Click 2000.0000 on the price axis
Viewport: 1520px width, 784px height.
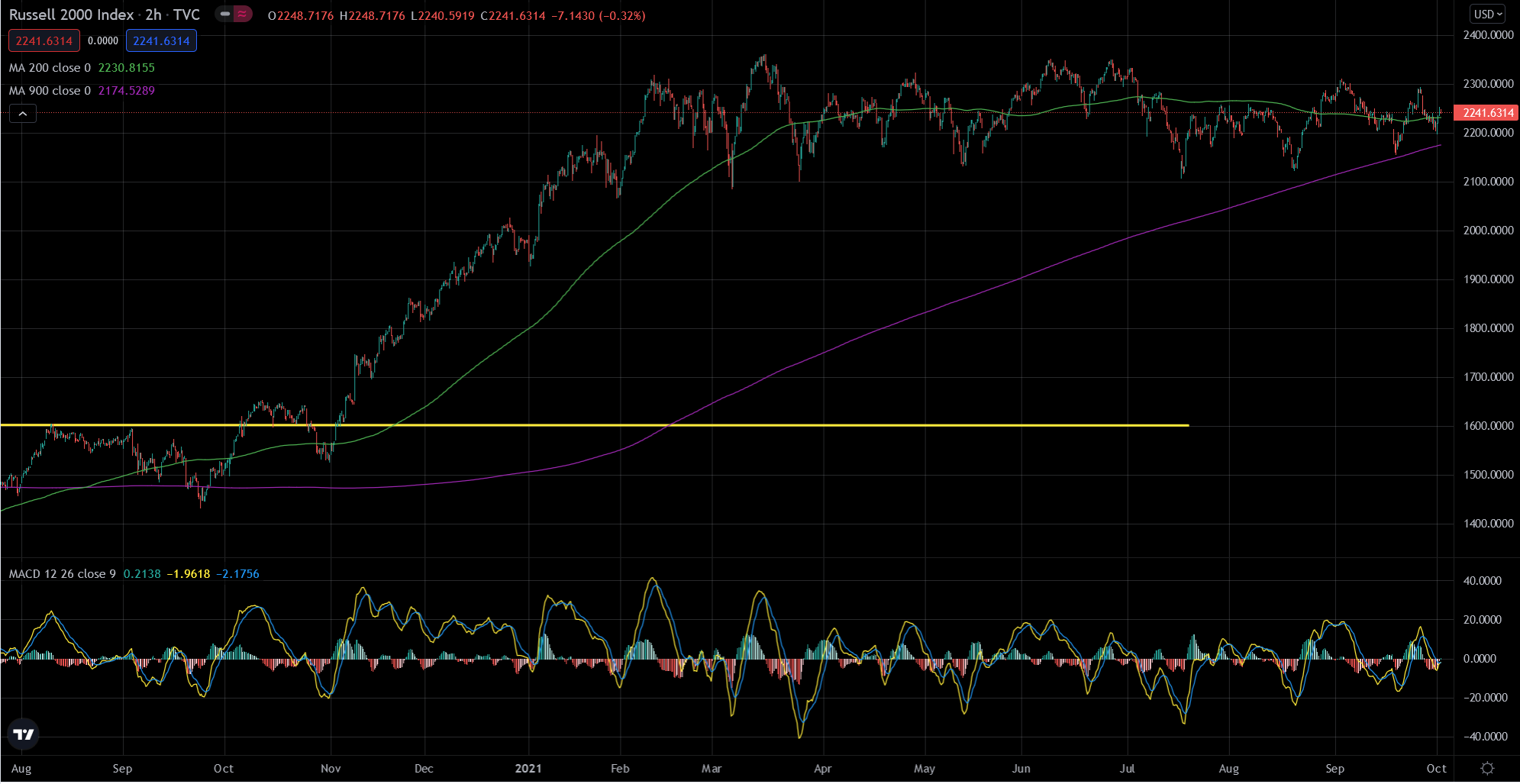tap(1488, 231)
